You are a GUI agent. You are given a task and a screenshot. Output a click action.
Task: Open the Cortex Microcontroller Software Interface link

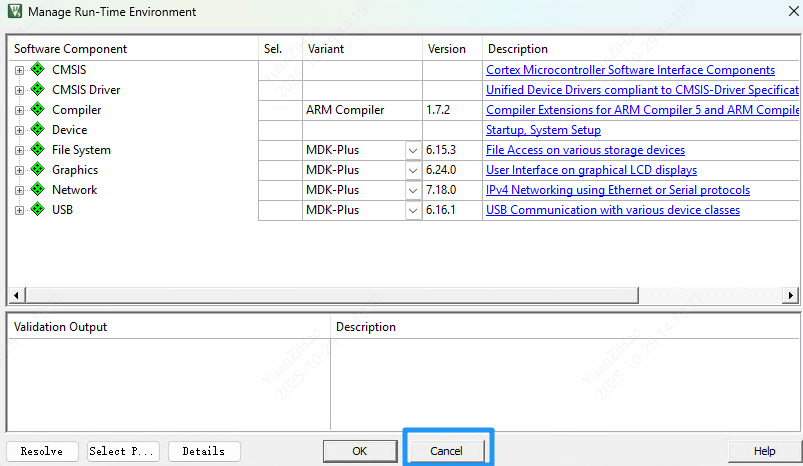(x=630, y=70)
